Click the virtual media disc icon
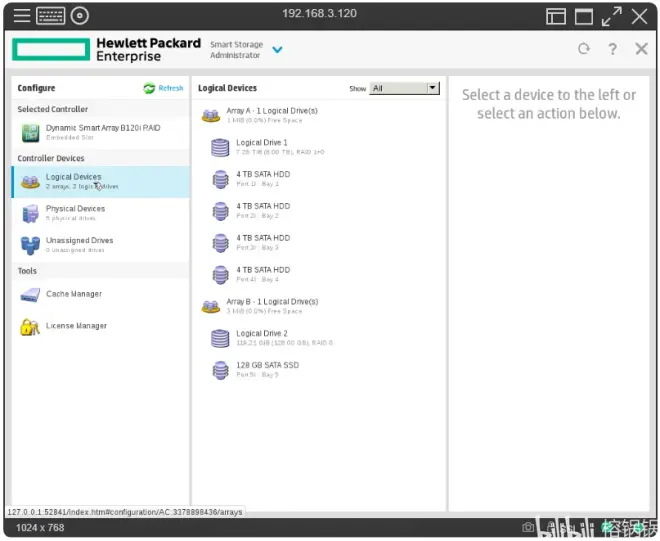Image resolution: width=660 pixels, height=541 pixels. click(x=80, y=16)
